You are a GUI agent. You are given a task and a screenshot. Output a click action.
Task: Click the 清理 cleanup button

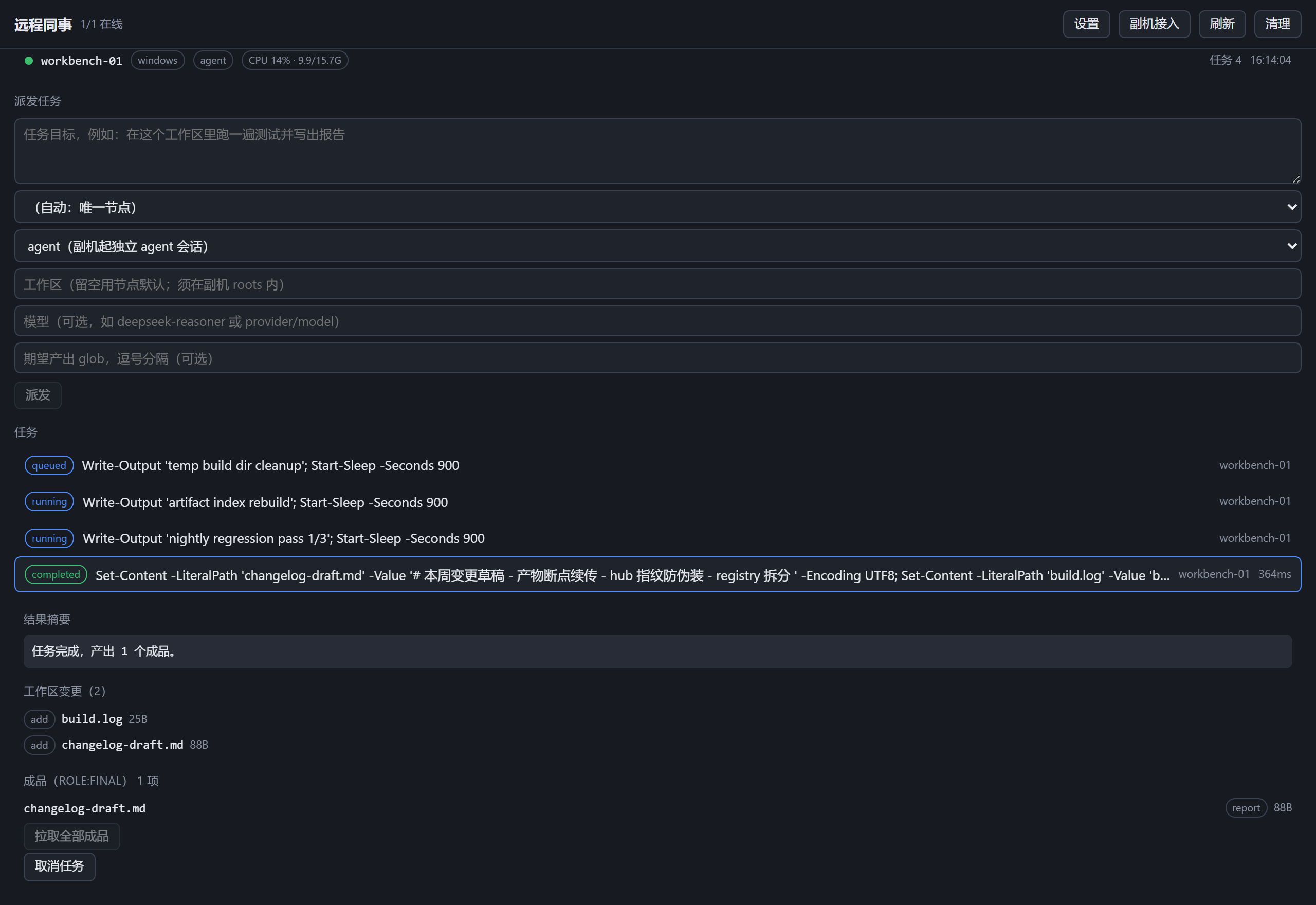point(1277,24)
